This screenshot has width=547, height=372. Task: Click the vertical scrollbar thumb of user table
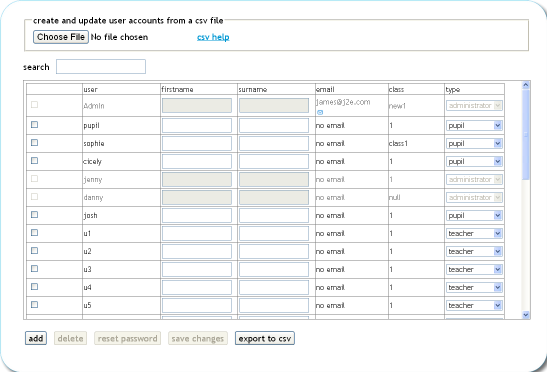coord(526,134)
